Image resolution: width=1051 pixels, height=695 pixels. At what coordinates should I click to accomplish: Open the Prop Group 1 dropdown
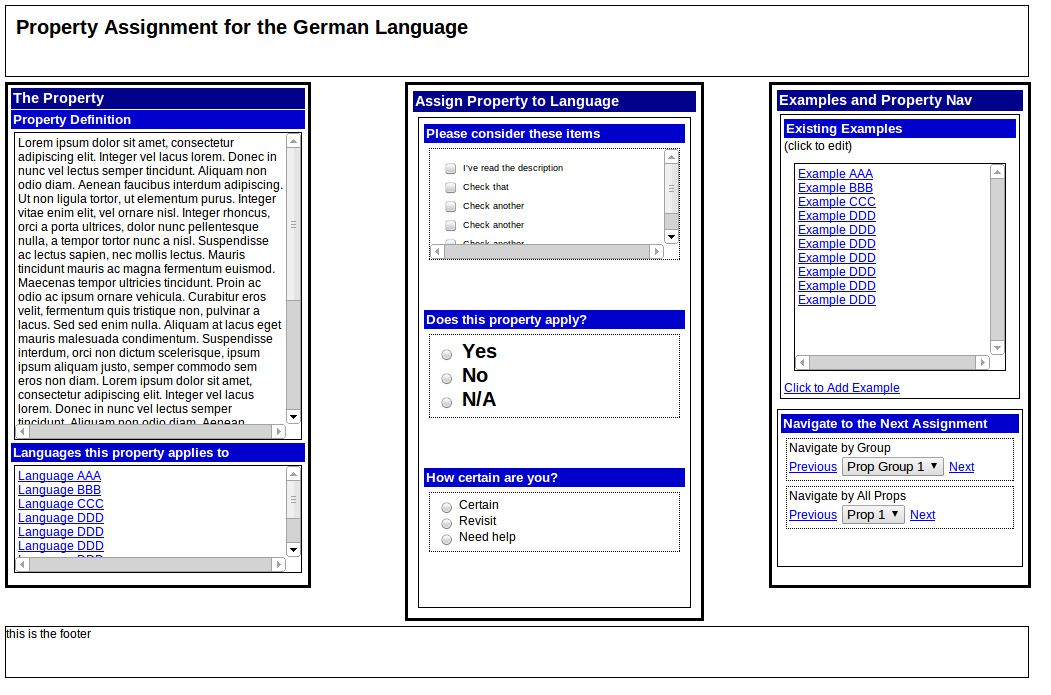click(892, 467)
